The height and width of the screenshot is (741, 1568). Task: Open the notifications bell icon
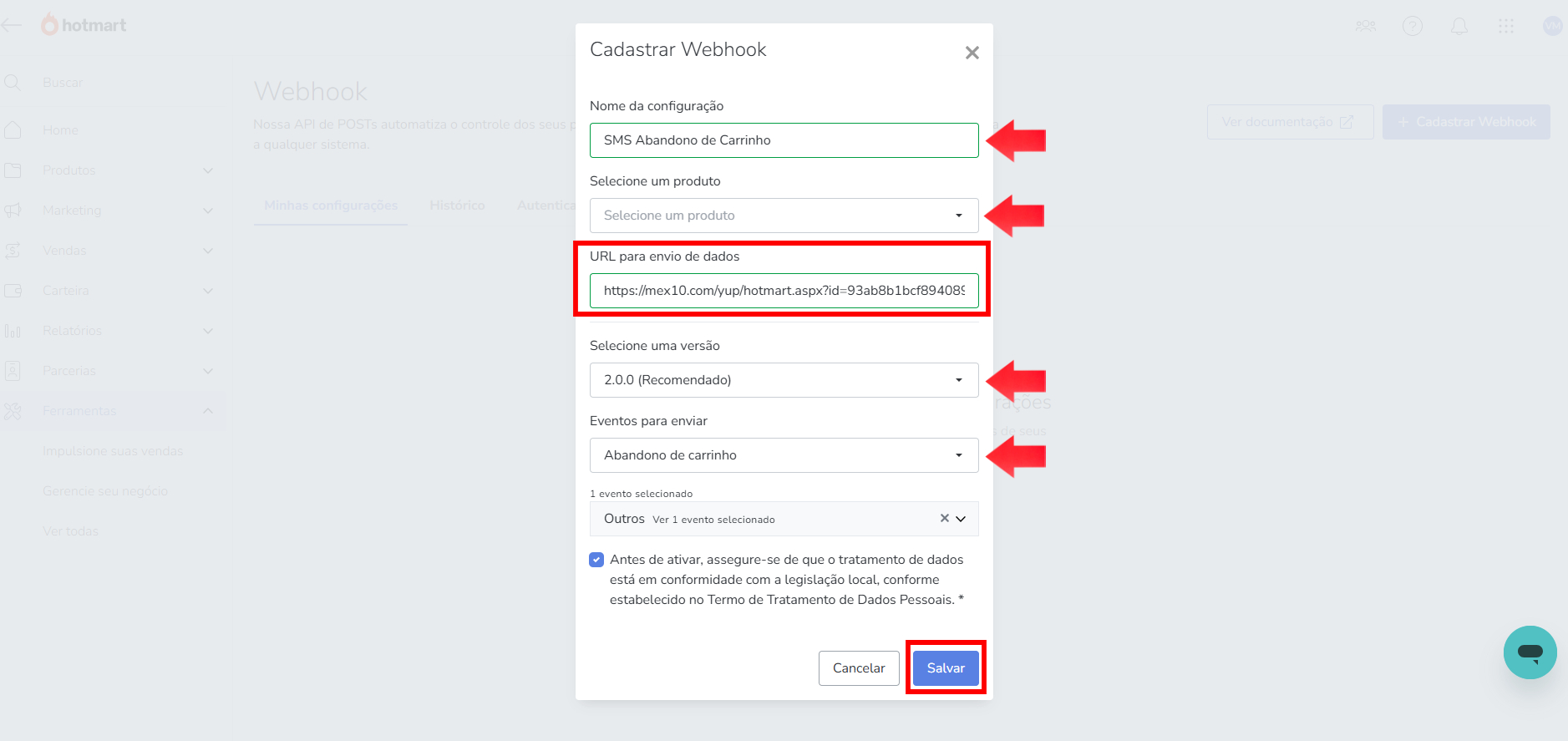[x=1459, y=26]
